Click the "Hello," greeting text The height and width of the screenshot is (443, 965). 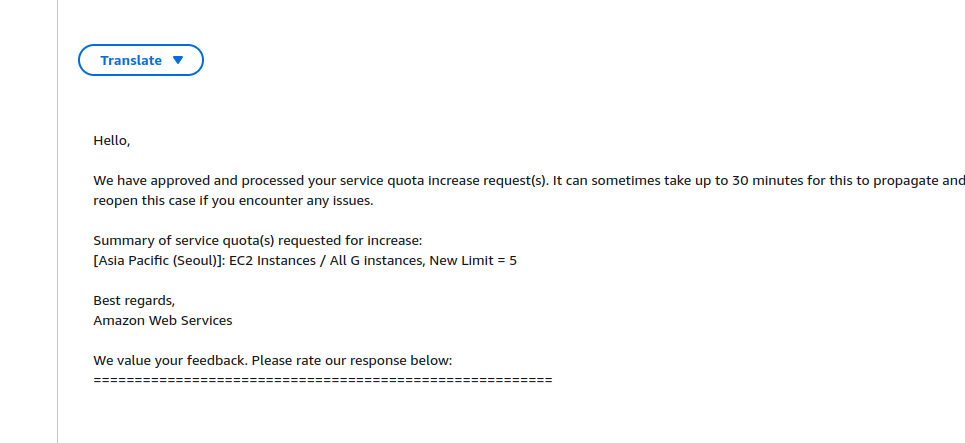click(112, 141)
